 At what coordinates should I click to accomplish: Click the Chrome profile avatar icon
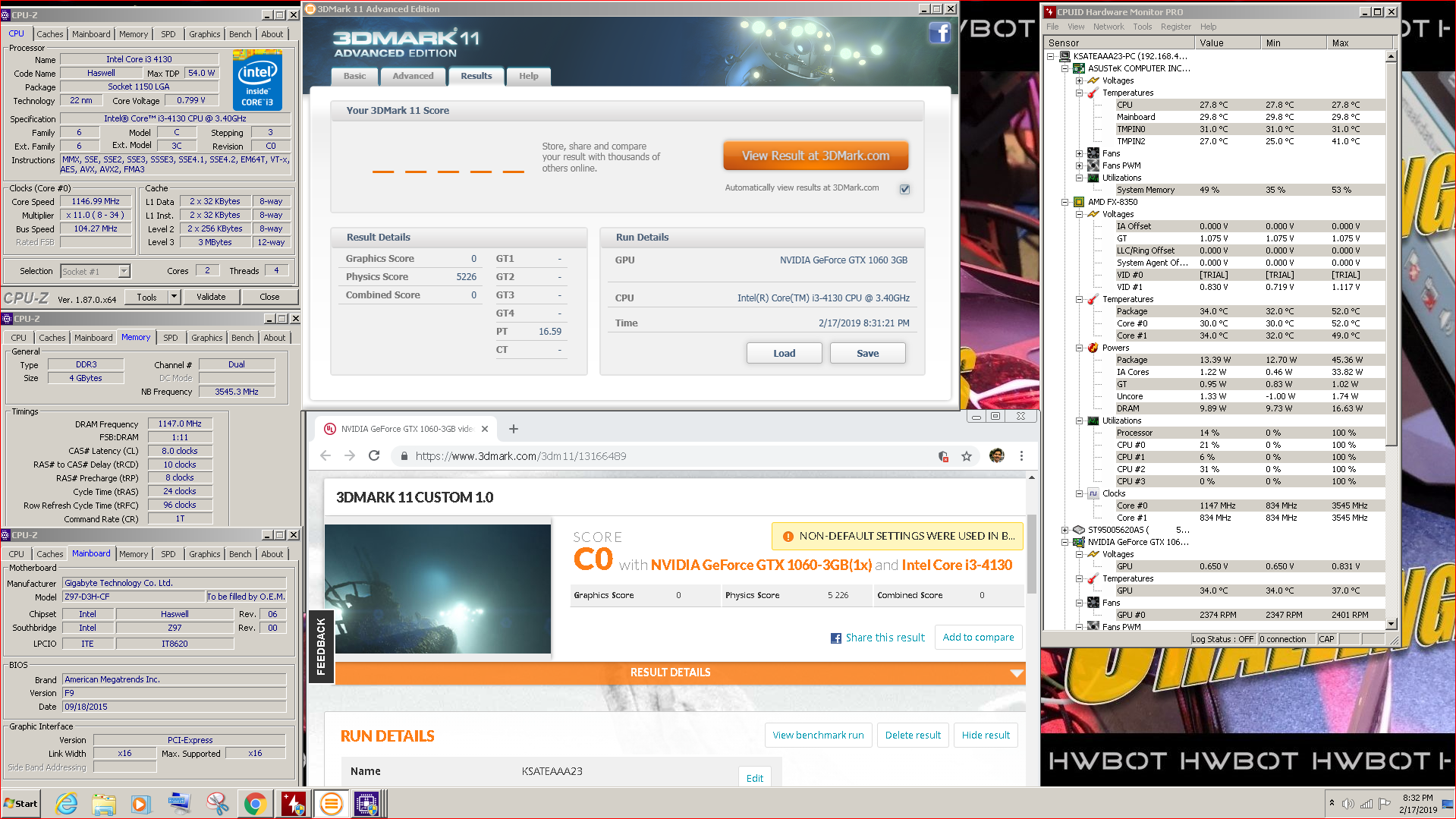click(x=997, y=455)
